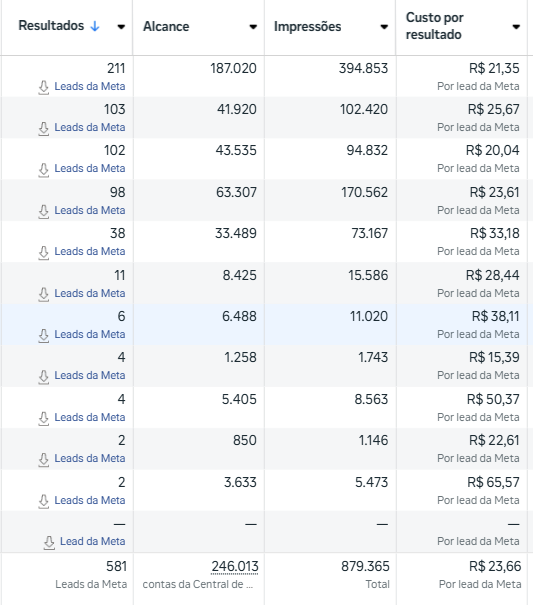Image resolution: width=533 pixels, height=605 pixels.
Task: Click download icon beside the 38 leads row
Action: pos(44,252)
